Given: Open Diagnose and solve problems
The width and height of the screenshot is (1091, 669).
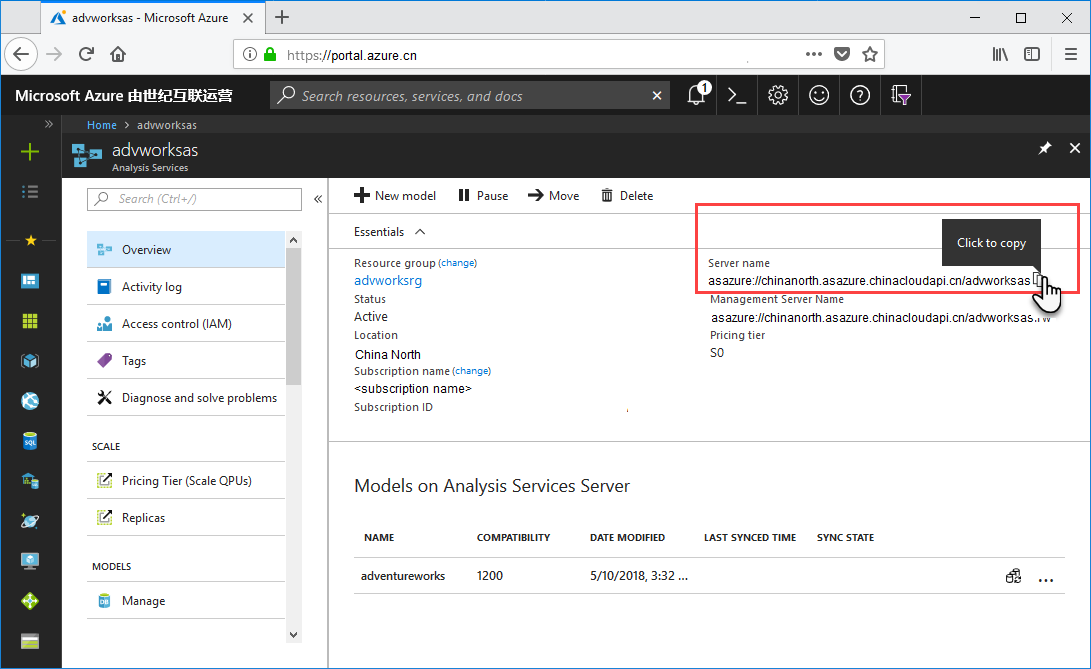Looking at the screenshot, I should point(186,398).
